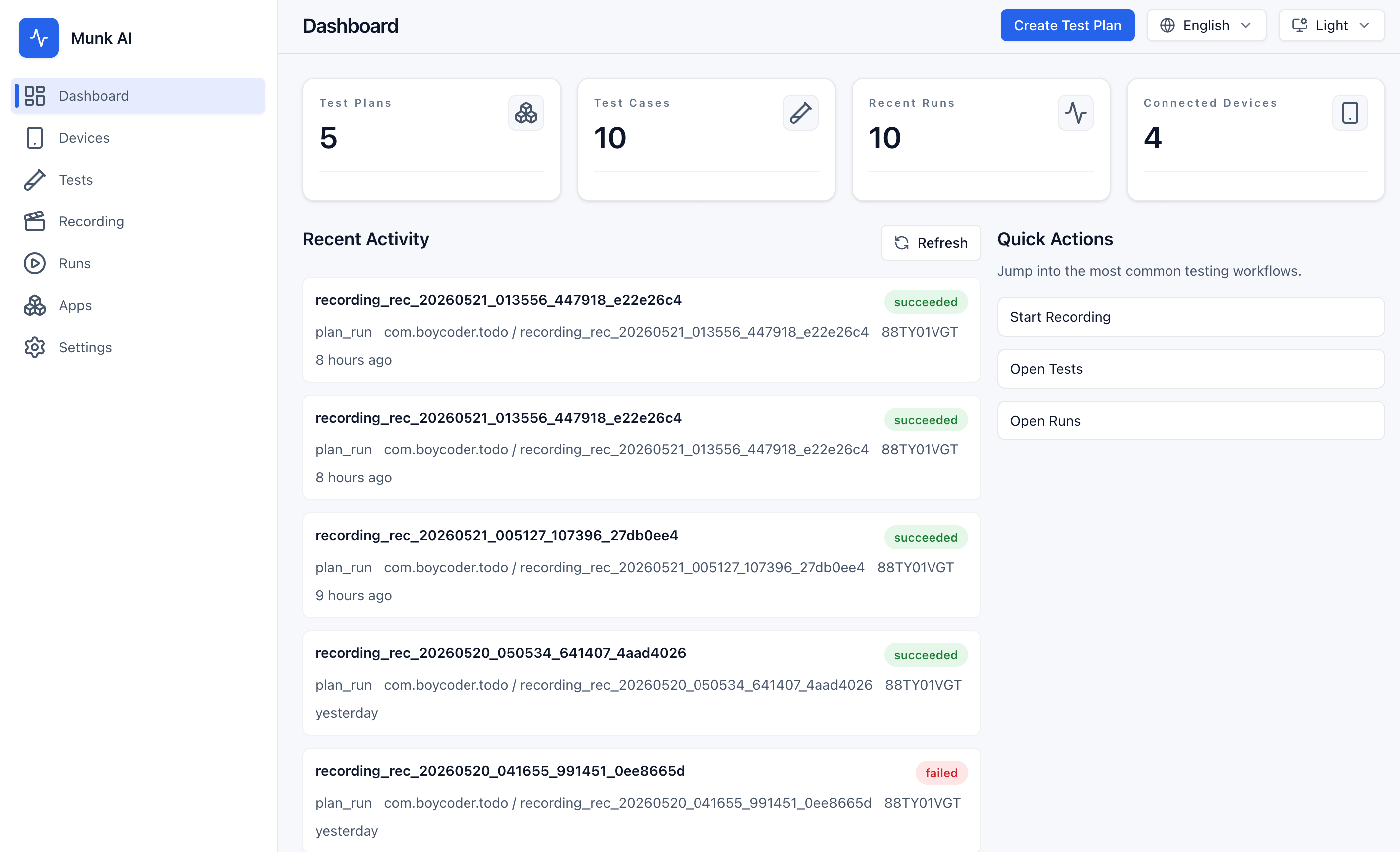Click the refresh arrows icon

click(x=902, y=243)
